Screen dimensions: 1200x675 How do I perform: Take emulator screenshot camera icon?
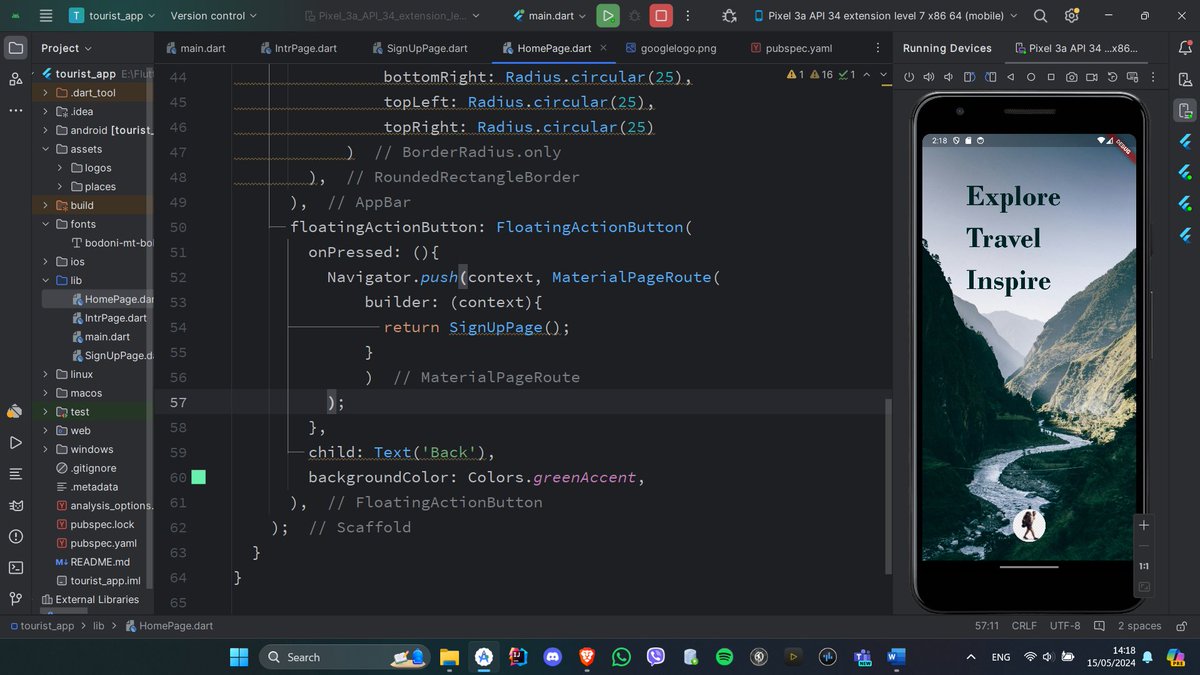tap(1071, 77)
